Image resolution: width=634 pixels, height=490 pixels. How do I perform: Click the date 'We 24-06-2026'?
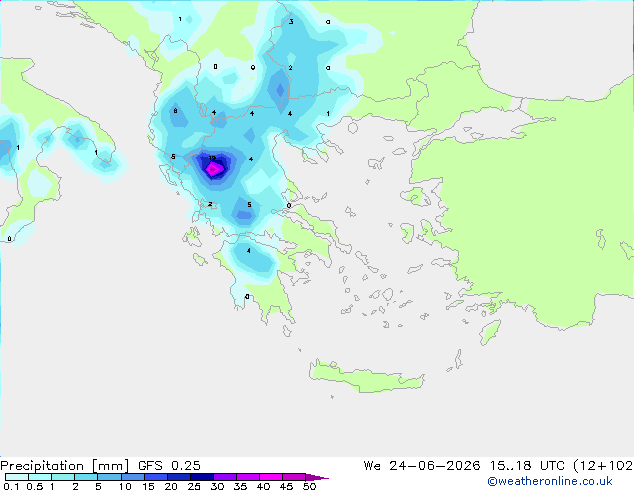[422, 466]
